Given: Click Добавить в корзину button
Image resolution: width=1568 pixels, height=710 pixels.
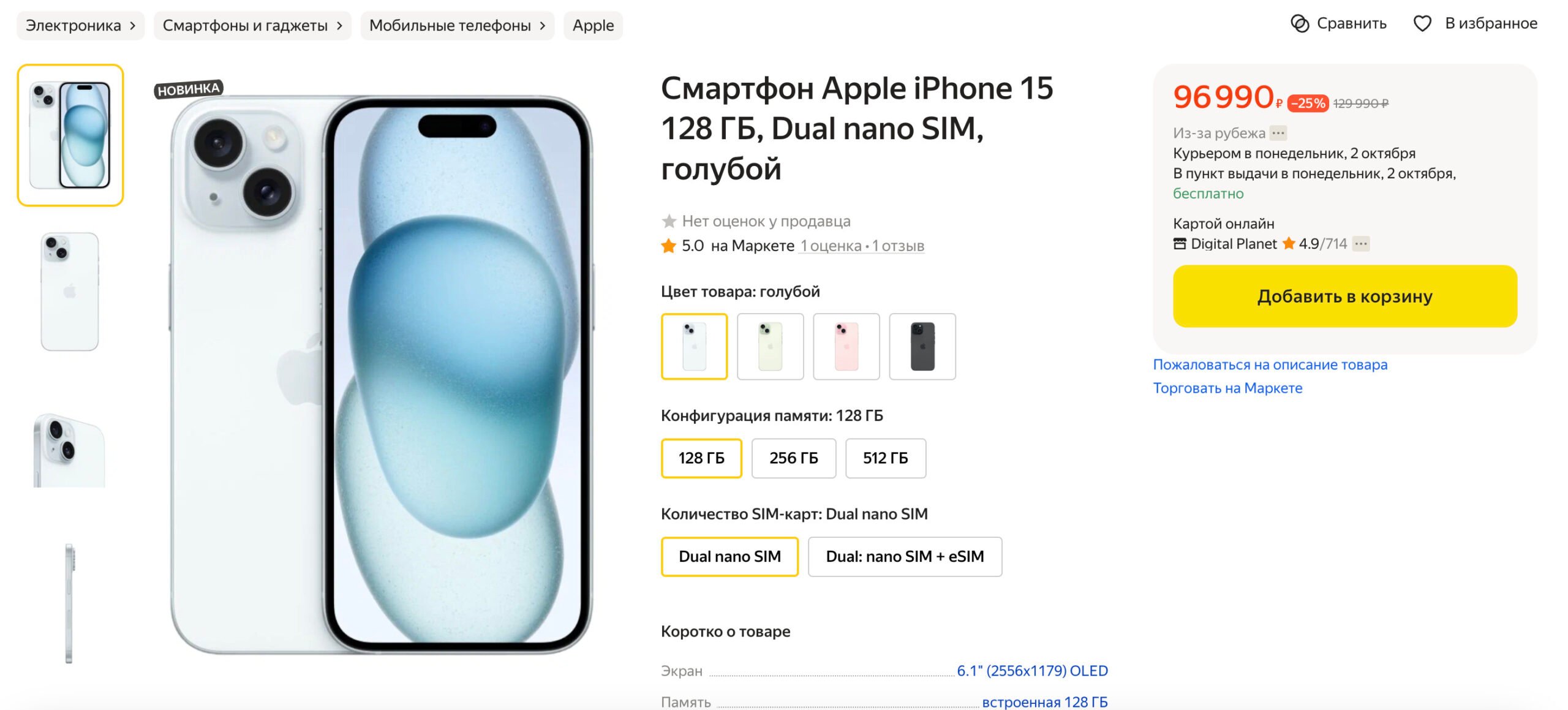Looking at the screenshot, I should pyautogui.click(x=1346, y=297).
